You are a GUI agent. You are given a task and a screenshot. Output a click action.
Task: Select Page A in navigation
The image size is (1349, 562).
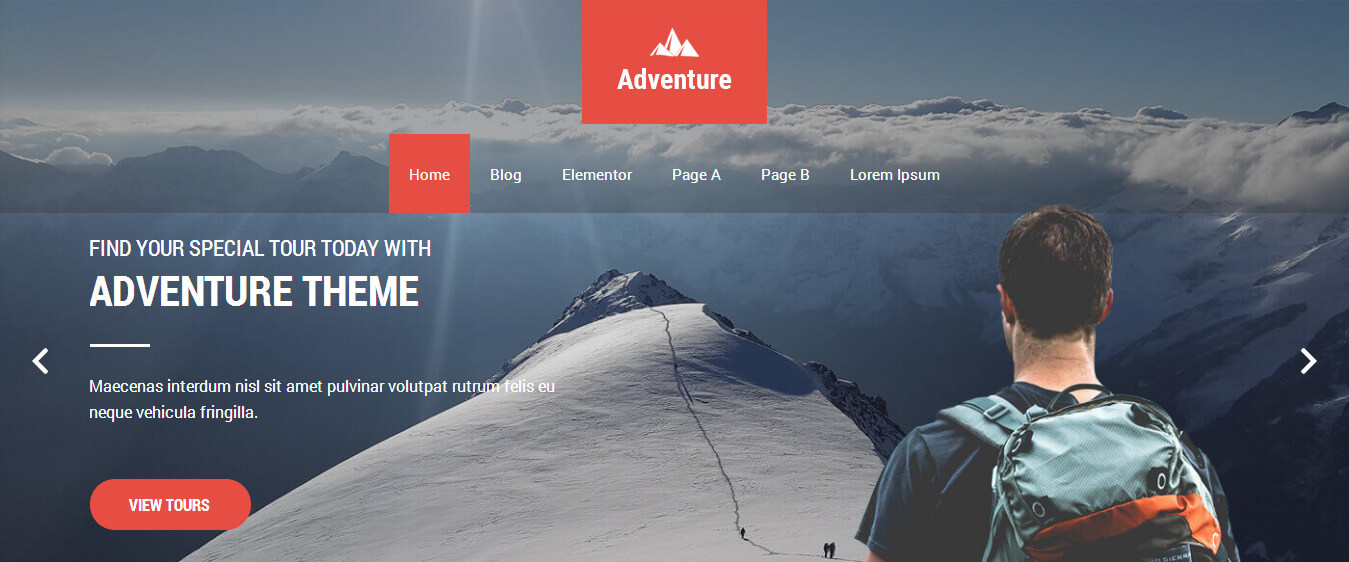point(696,174)
